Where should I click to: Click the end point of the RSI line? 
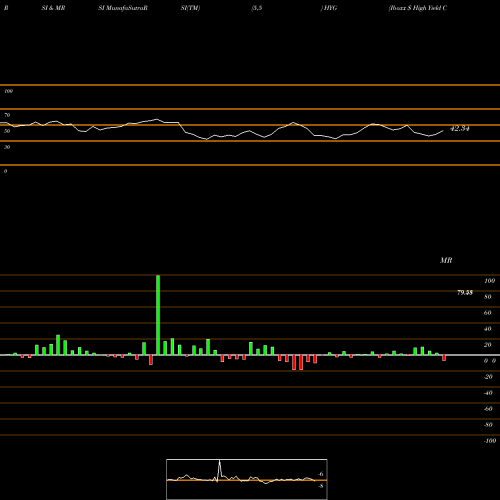pos(443,131)
